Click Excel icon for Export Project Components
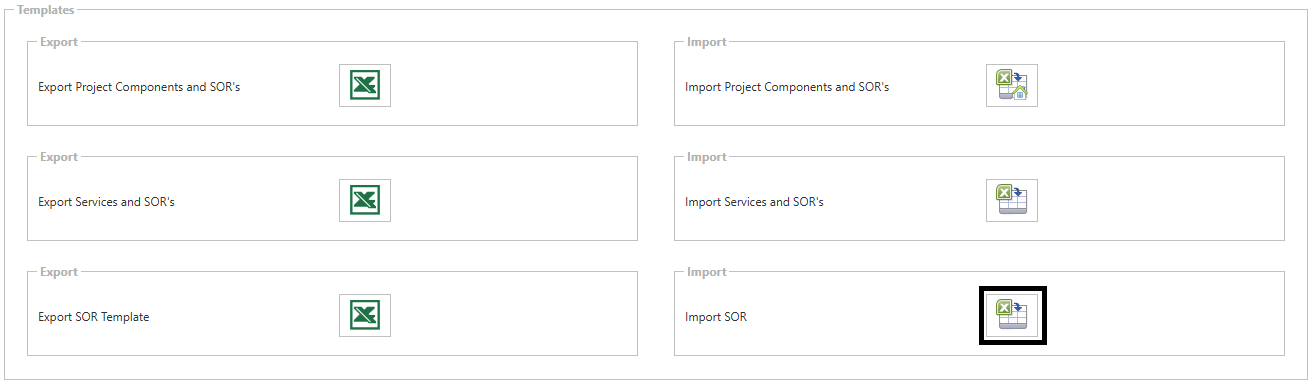 [364, 85]
